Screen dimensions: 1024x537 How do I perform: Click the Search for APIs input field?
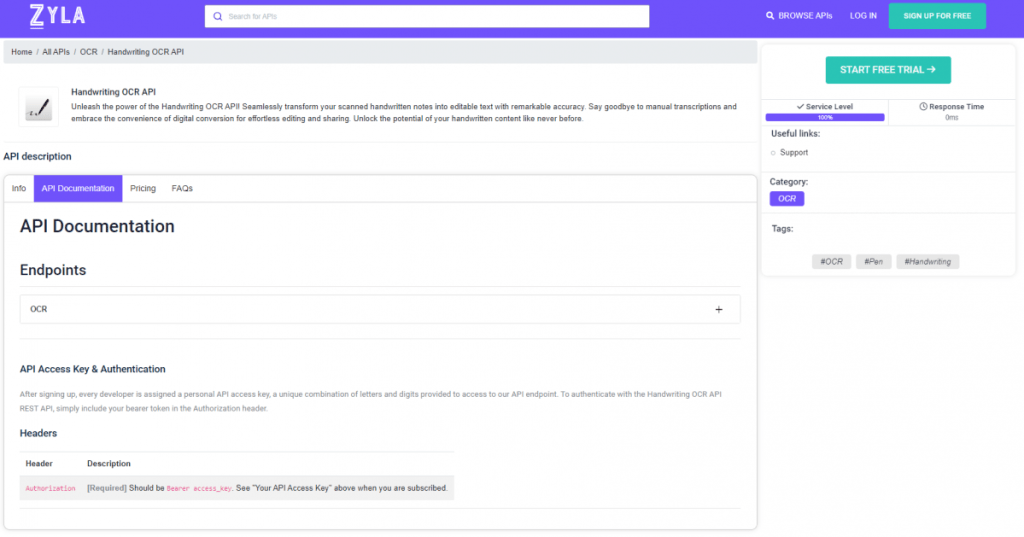tap(426, 16)
